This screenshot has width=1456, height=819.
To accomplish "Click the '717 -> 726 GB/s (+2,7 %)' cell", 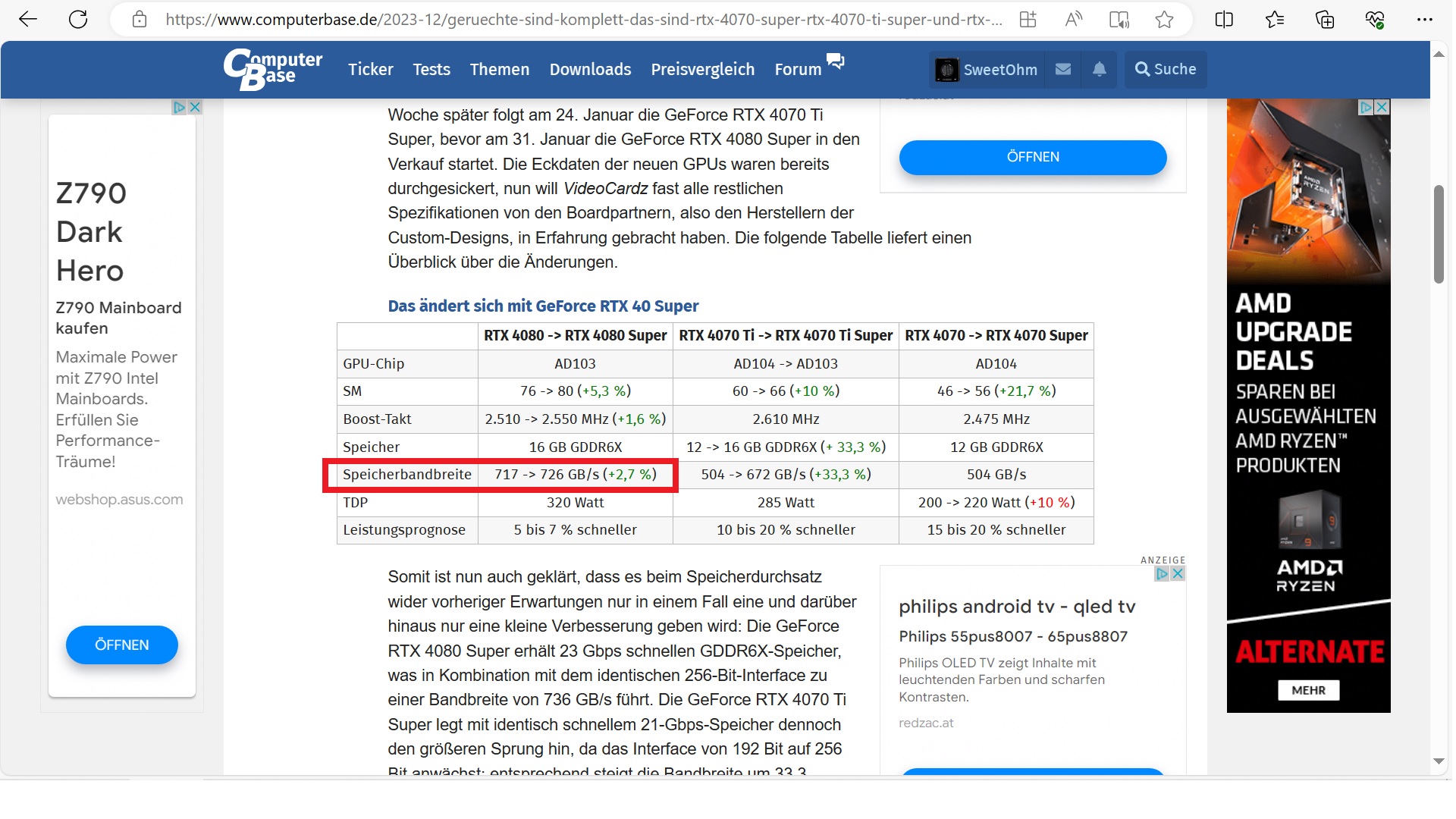I will [x=576, y=475].
